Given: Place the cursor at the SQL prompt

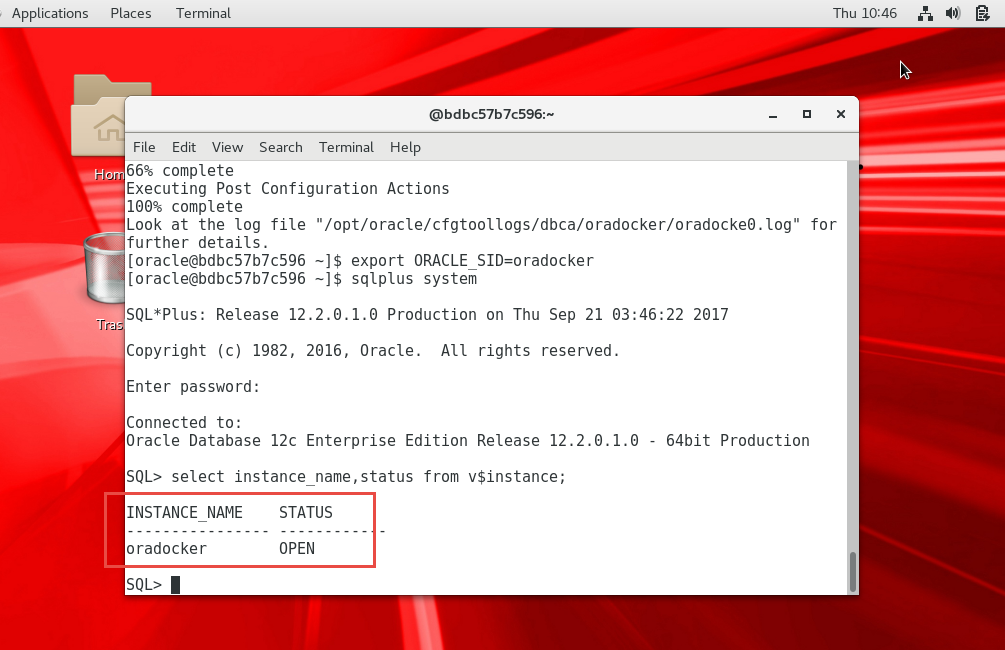Looking at the screenshot, I should coord(175,584).
